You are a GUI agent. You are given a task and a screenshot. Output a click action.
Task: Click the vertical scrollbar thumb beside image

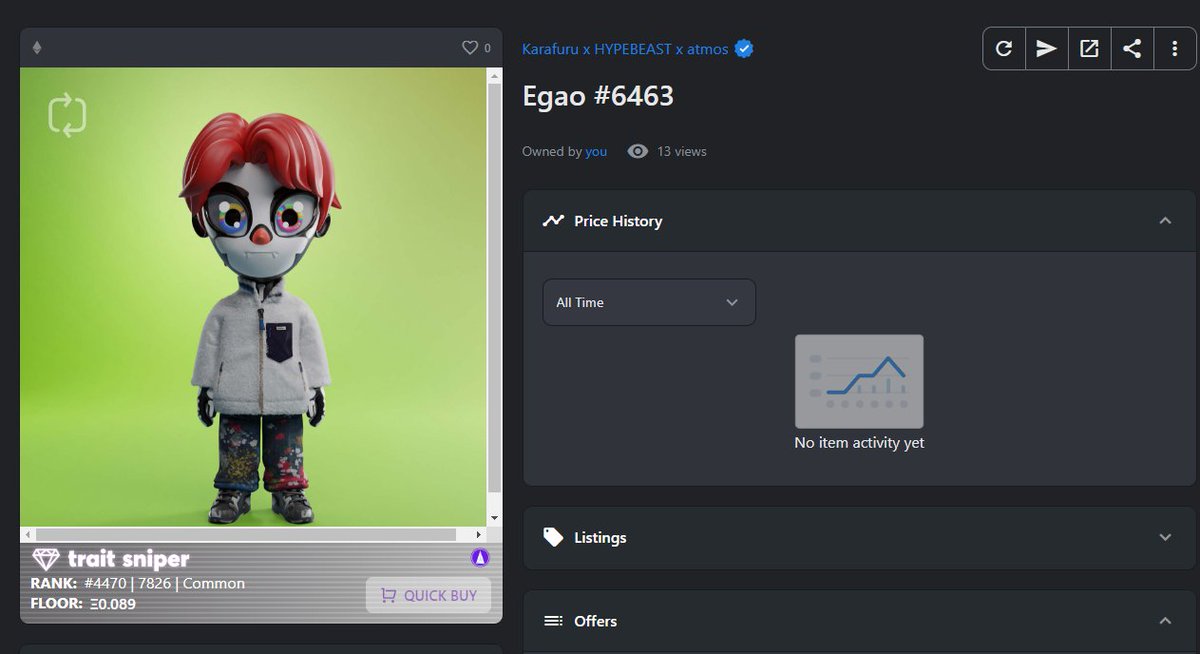[494, 288]
